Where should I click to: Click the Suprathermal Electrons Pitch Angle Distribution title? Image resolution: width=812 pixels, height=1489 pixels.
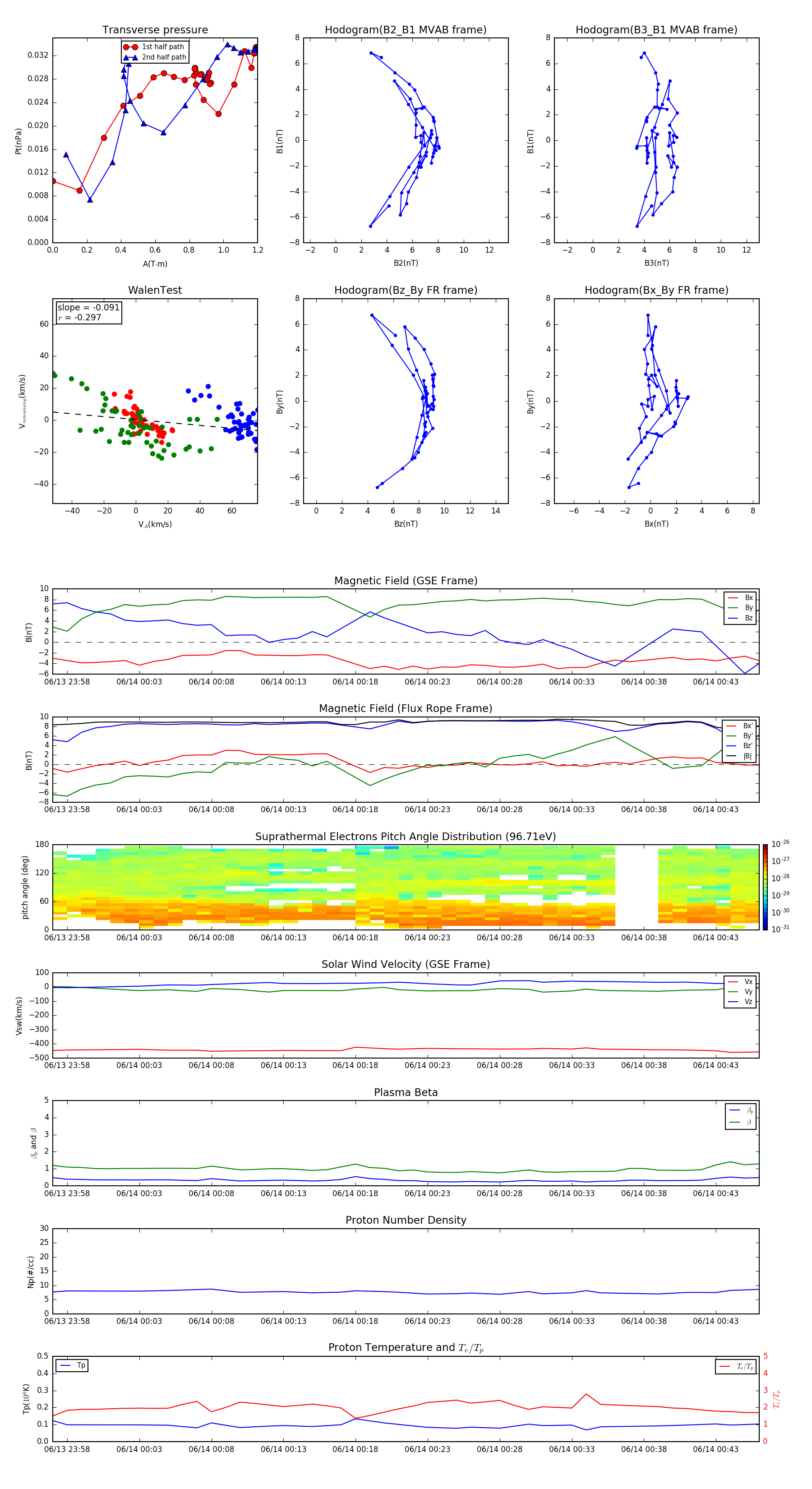click(x=406, y=837)
